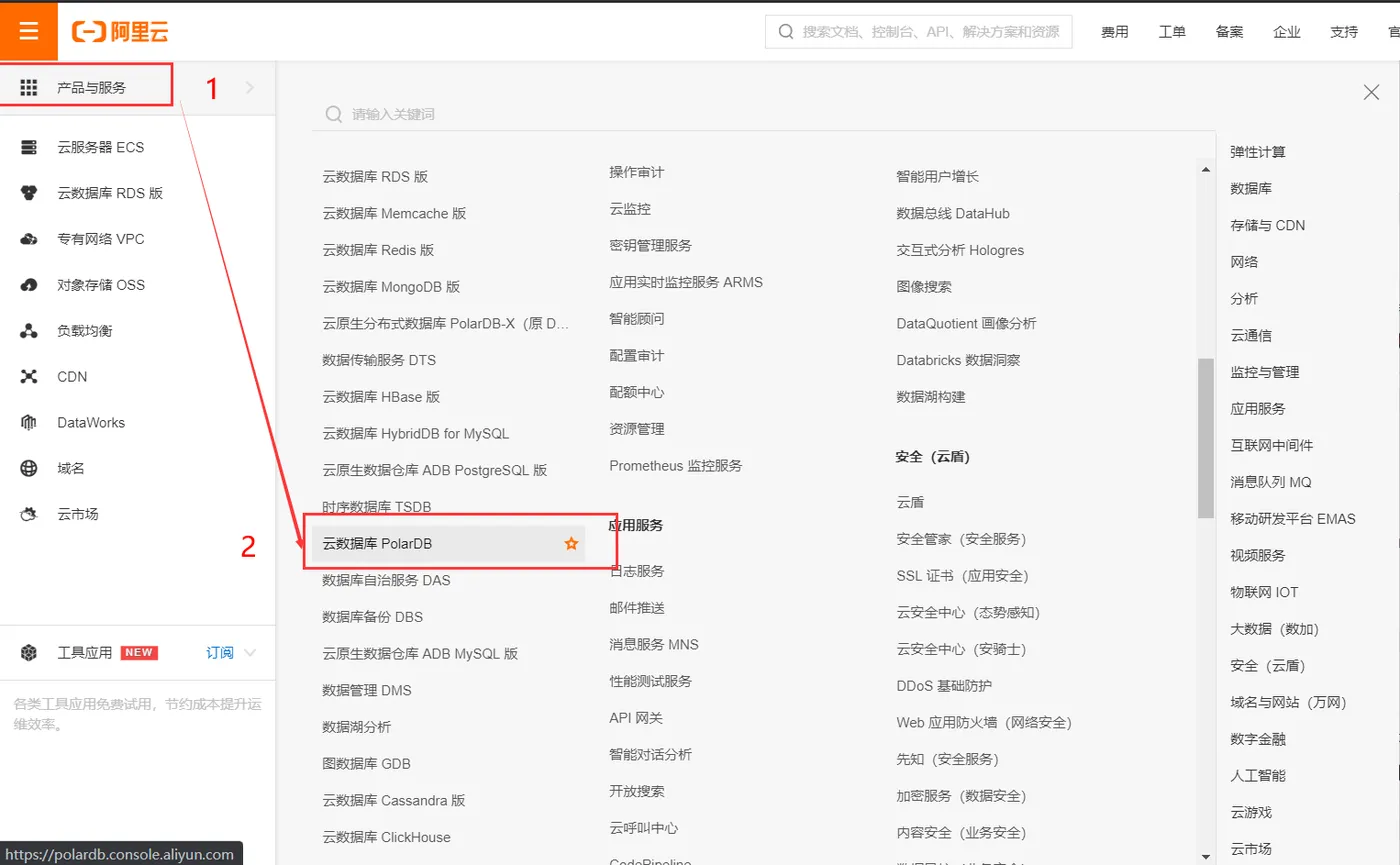Jump to 弹性计算 category
The image size is (1400, 865).
(x=1258, y=152)
